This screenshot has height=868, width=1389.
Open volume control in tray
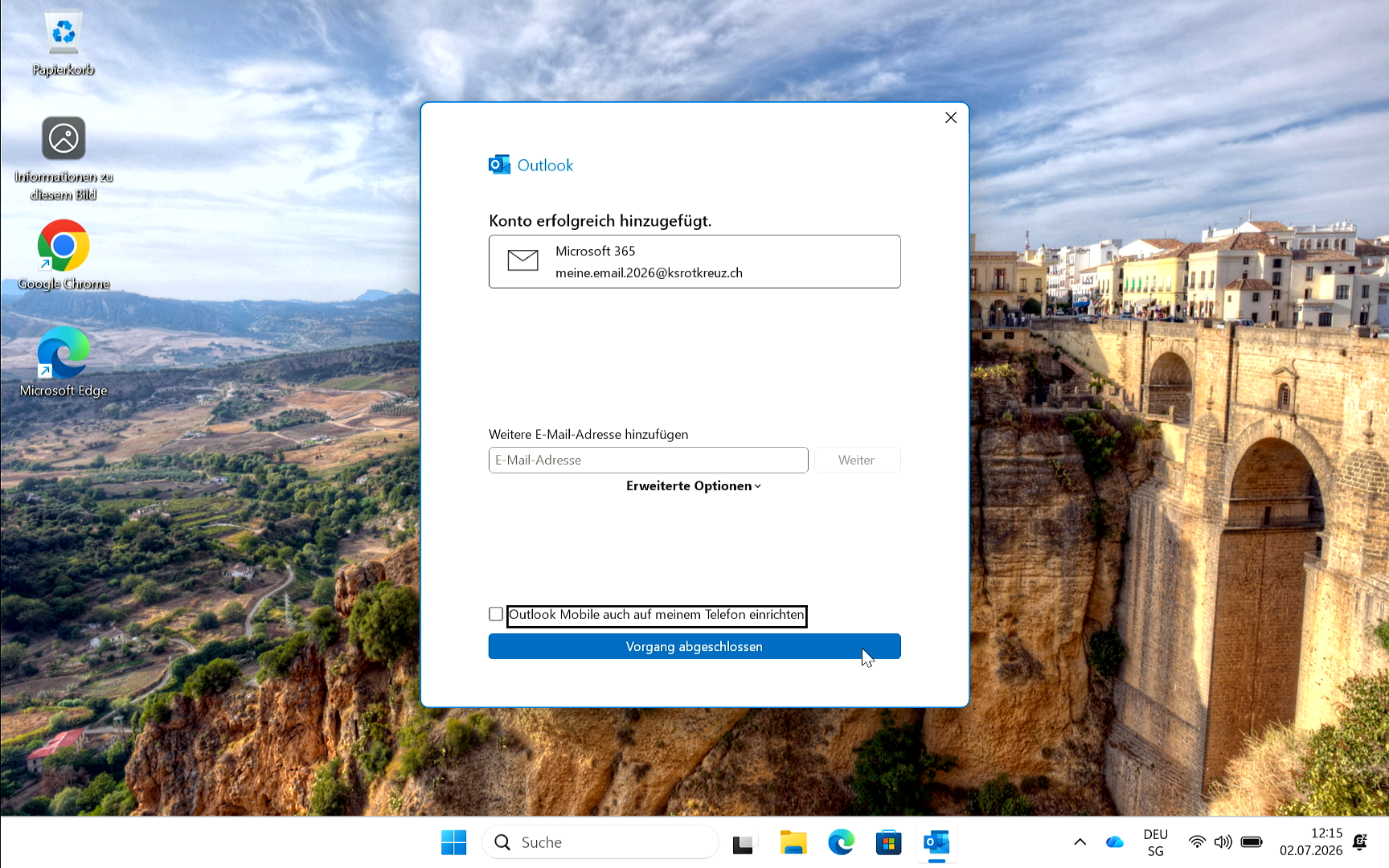point(1223,842)
